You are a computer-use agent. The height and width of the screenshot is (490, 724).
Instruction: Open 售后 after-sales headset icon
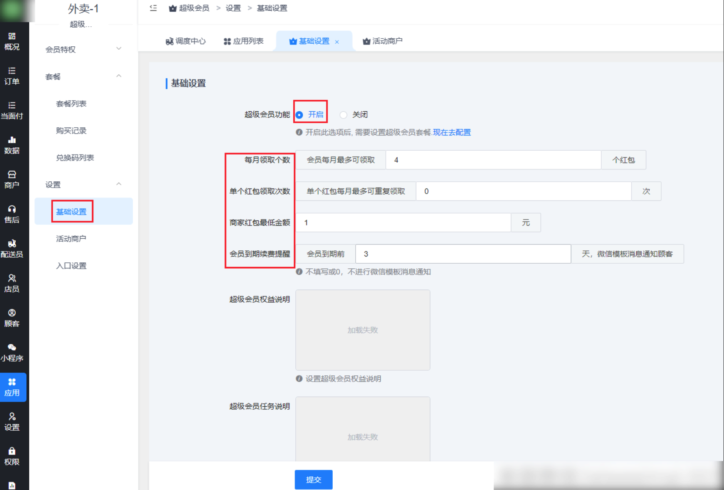coord(12,213)
